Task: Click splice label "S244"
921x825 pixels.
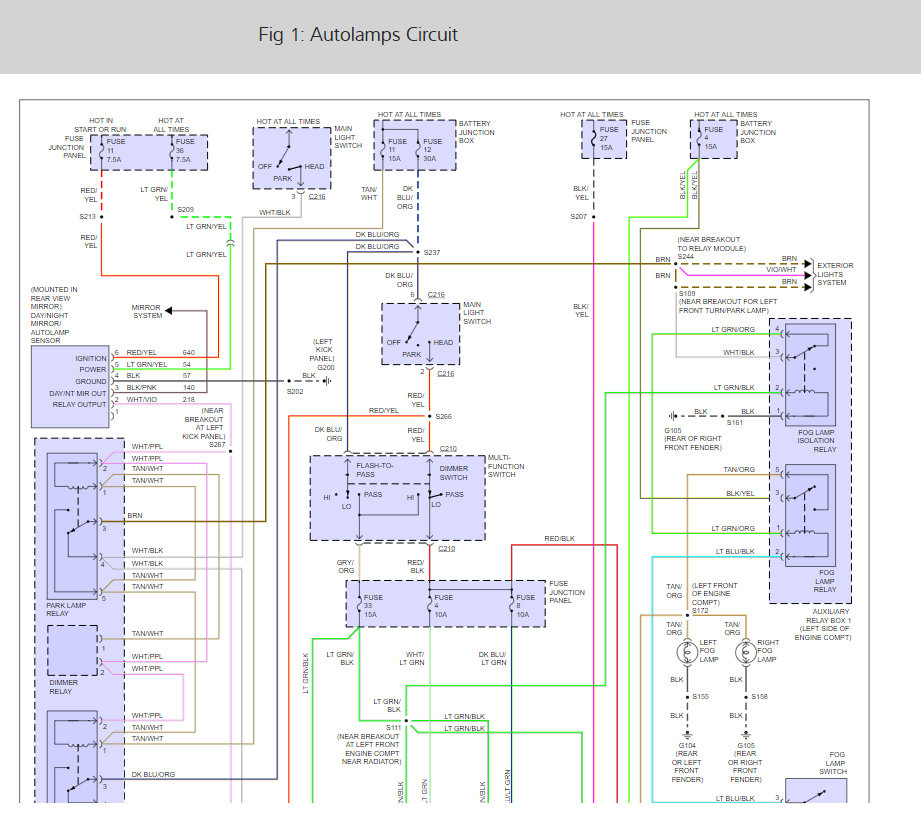Action: 685,257
